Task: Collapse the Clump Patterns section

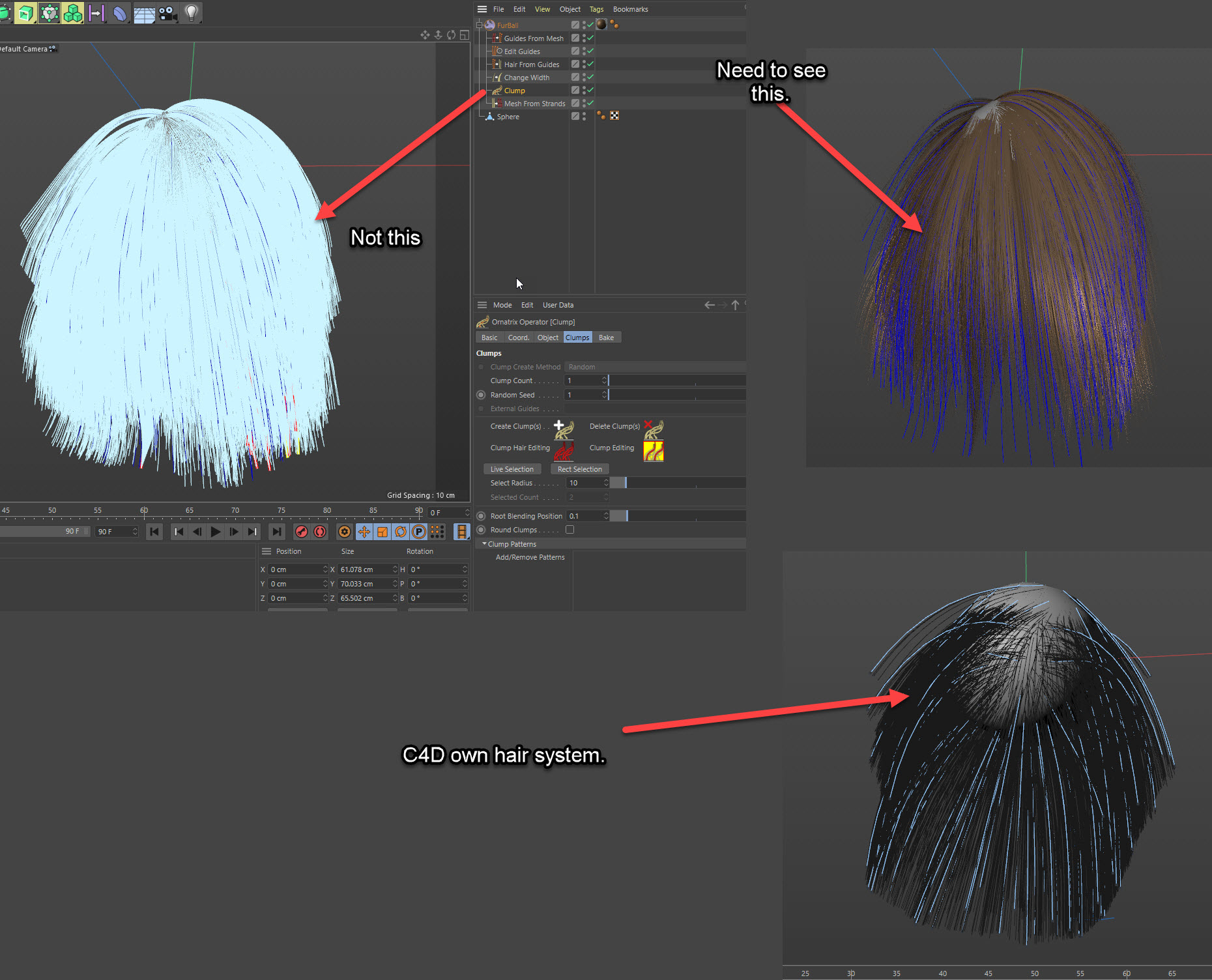Action: pyautogui.click(x=484, y=544)
